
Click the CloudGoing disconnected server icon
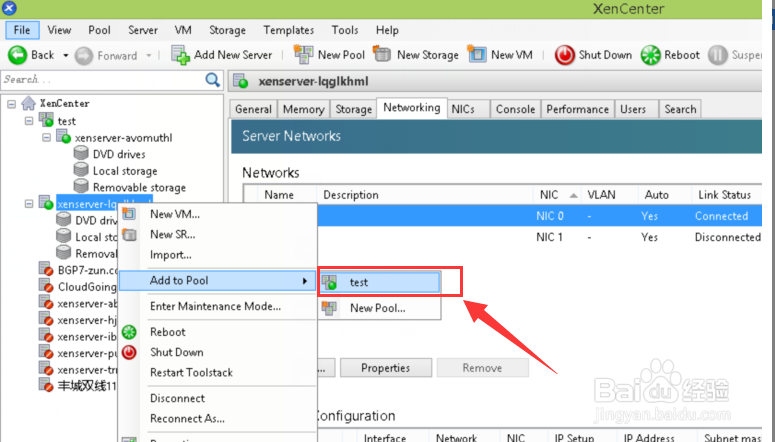(x=46, y=286)
